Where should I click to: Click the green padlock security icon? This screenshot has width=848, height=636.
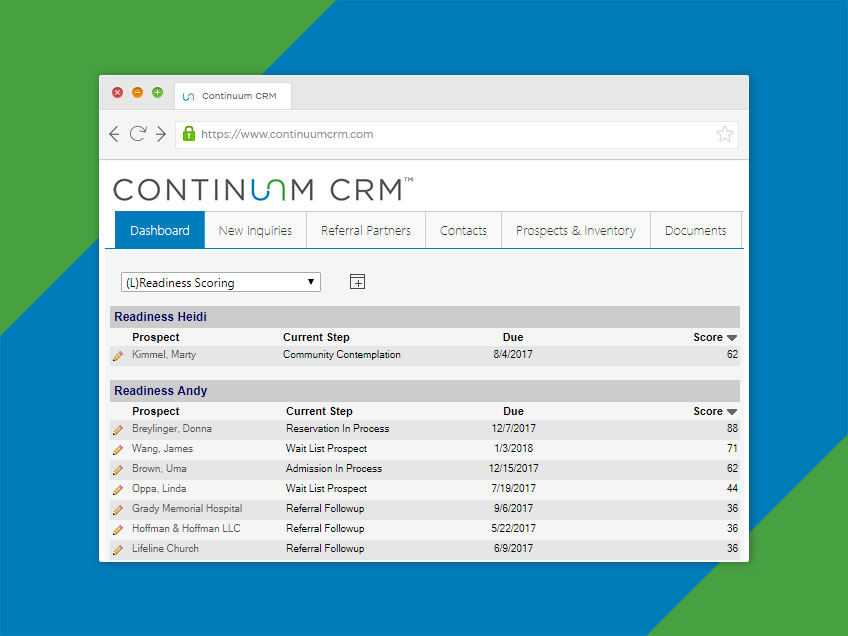pos(188,133)
